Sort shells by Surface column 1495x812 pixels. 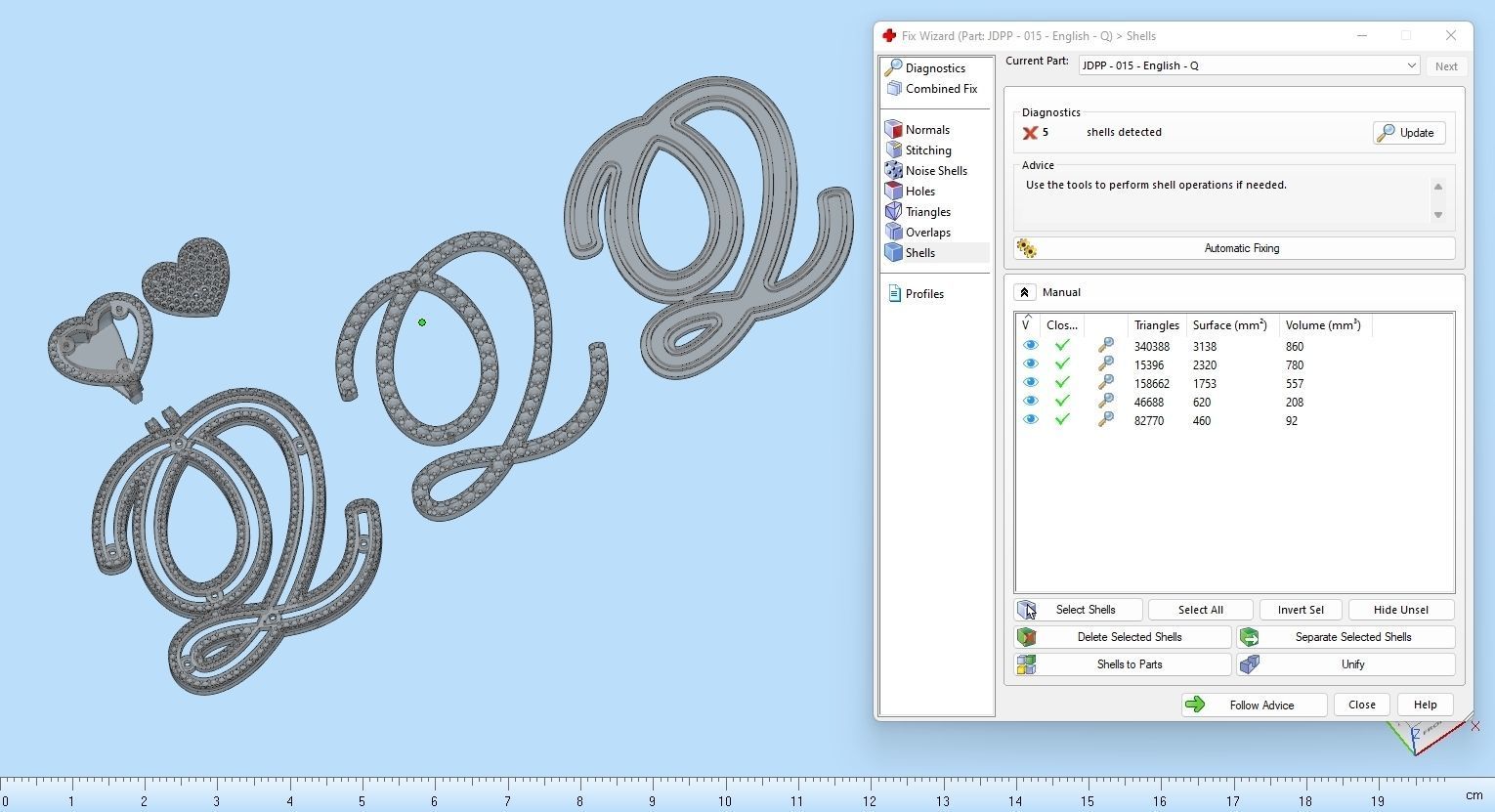click(x=1232, y=325)
